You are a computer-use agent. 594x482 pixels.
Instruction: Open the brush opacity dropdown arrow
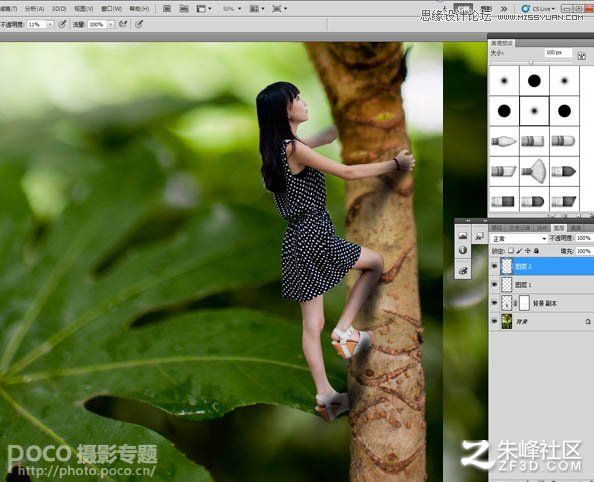click(50, 24)
